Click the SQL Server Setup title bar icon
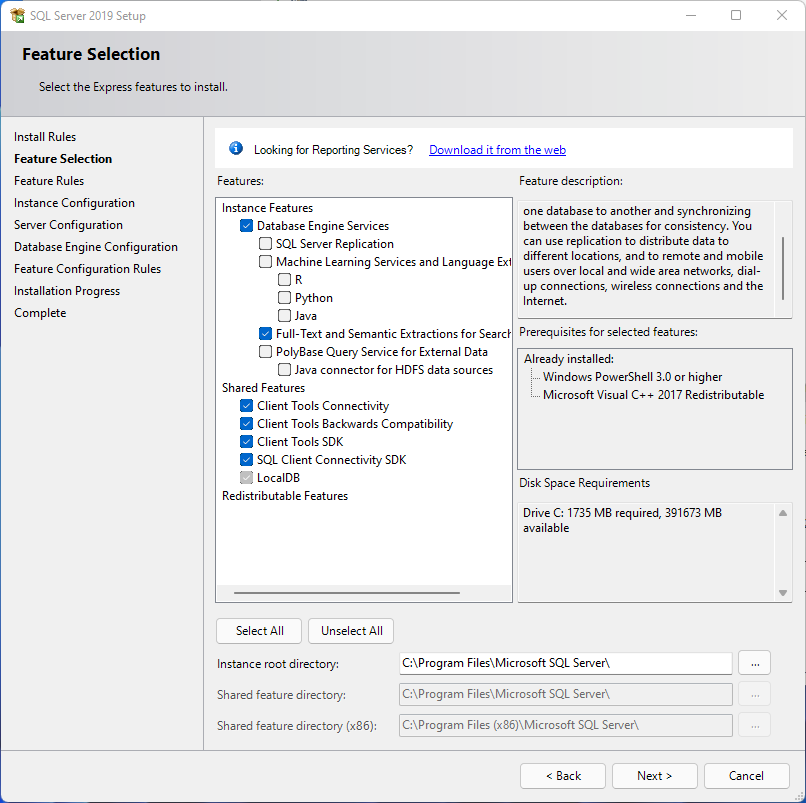The image size is (806, 803). (x=17, y=15)
